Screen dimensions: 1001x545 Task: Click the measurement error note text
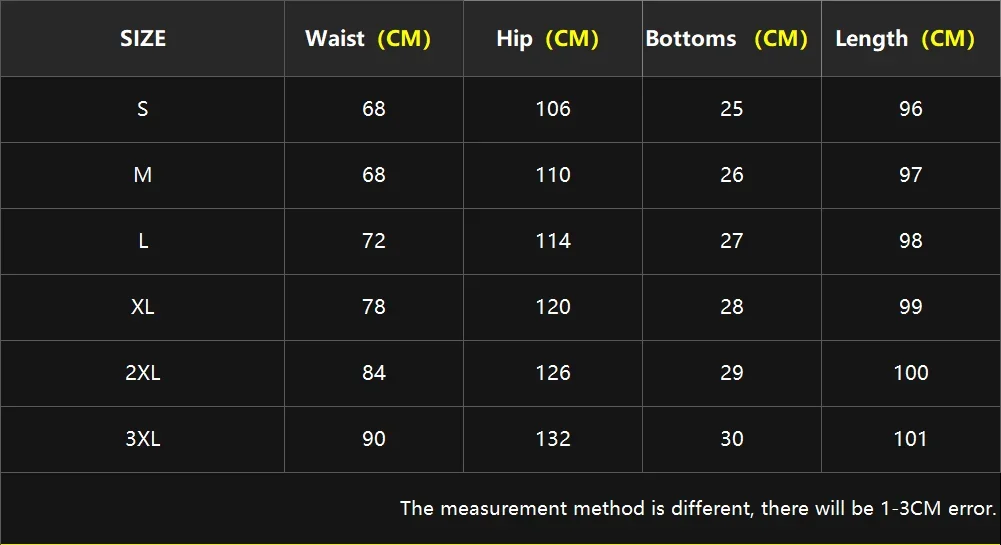pos(698,508)
